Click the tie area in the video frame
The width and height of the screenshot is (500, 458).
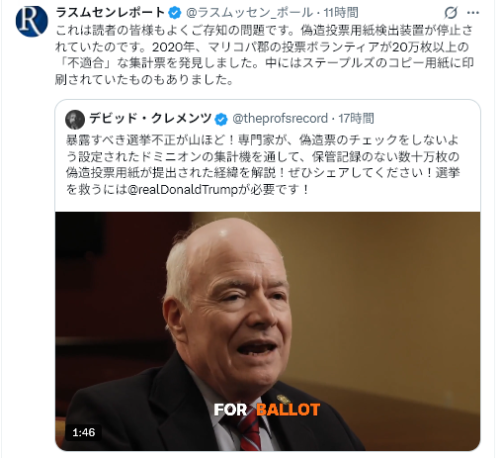(248, 429)
